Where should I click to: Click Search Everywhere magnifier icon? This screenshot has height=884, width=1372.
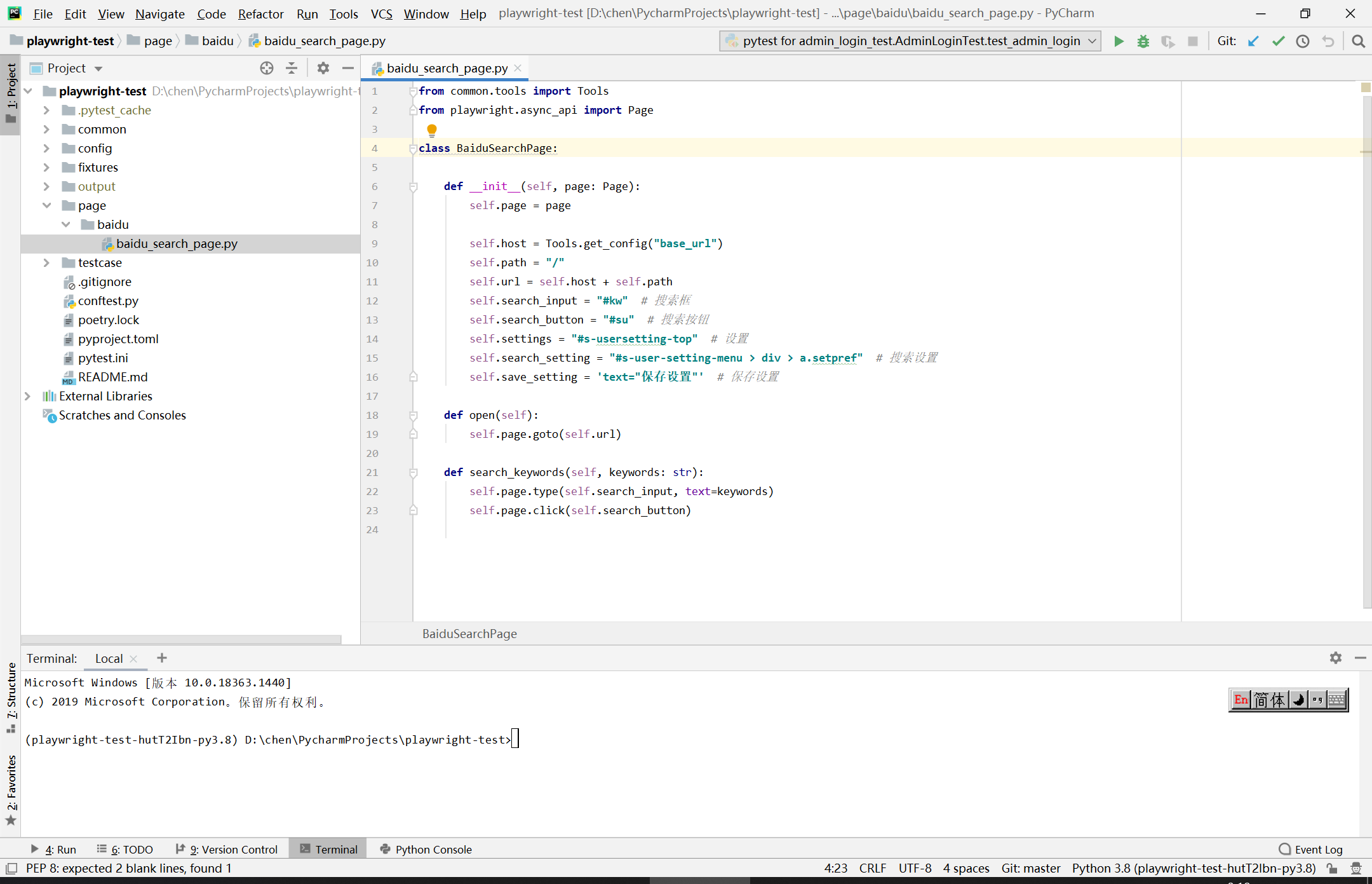tap(1358, 41)
